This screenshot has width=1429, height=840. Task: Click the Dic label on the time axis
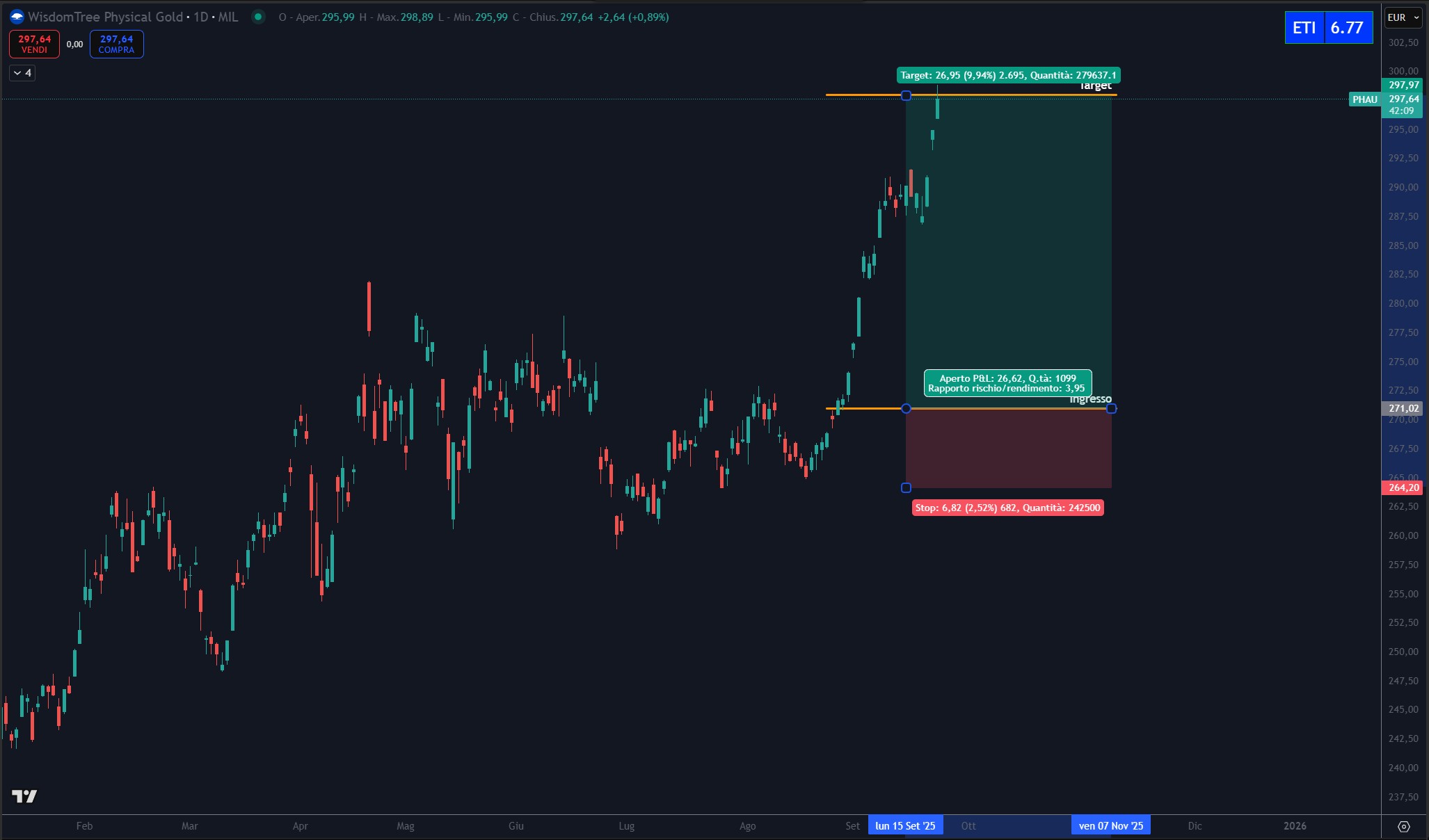[x=1195, y=826]
